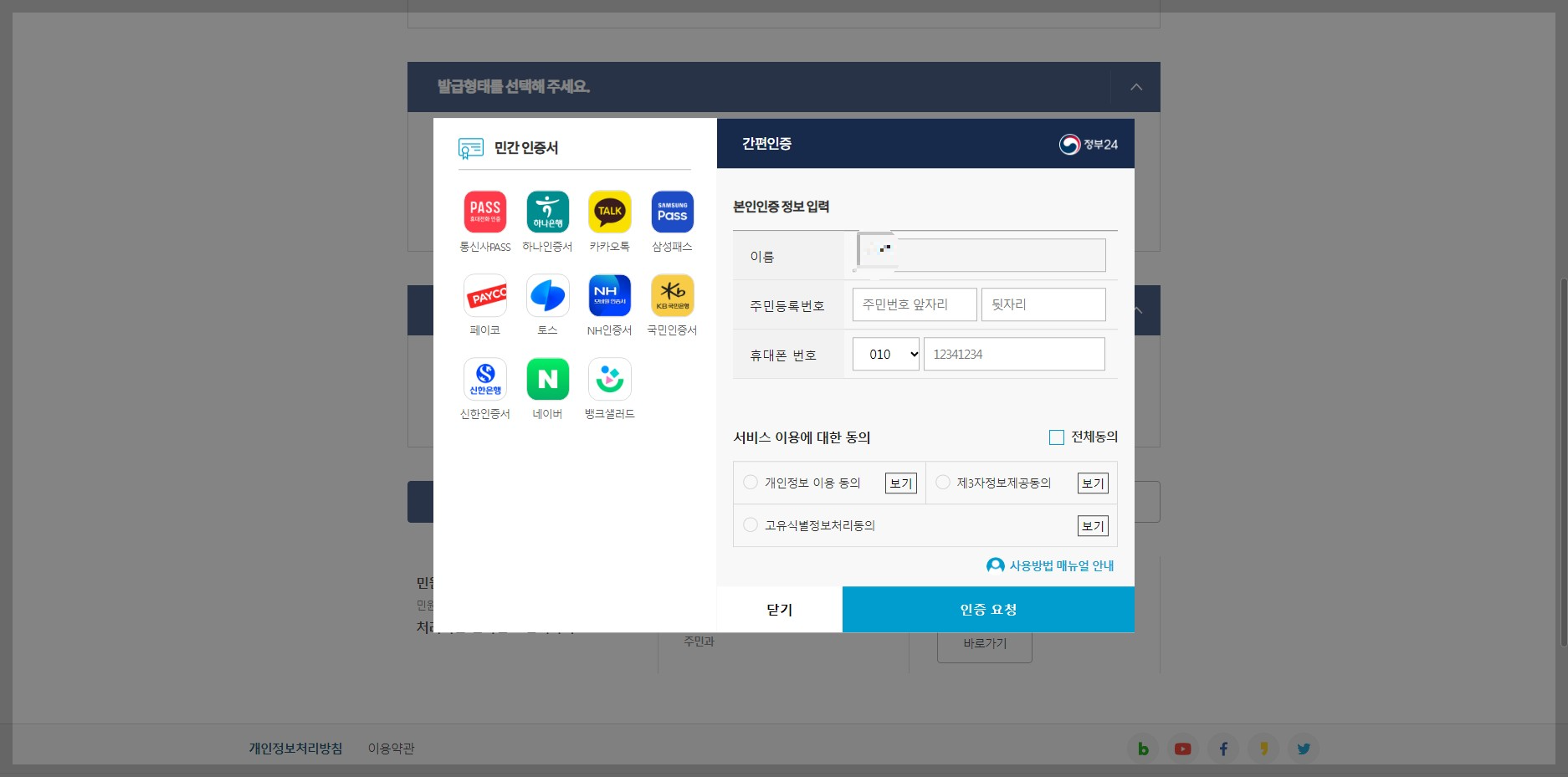
Task: Click the 정부24 logo in dialog header
Action: (1089, 145)
